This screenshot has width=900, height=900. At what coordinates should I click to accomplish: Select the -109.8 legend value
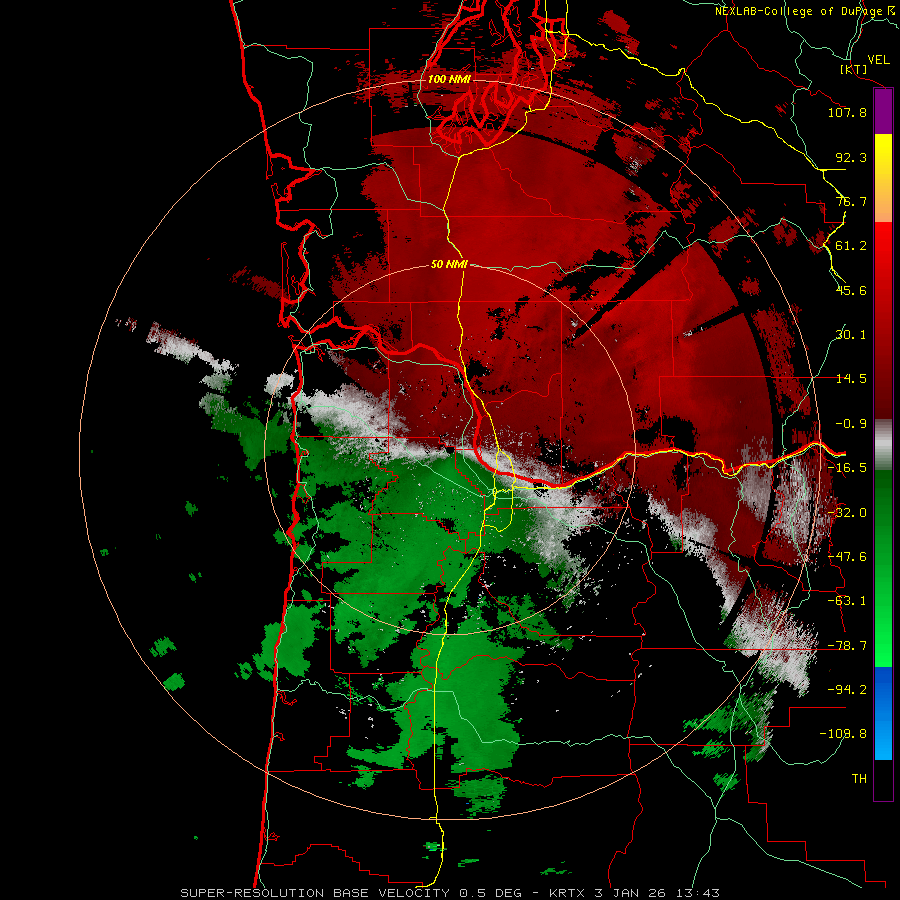coord(843,734)
